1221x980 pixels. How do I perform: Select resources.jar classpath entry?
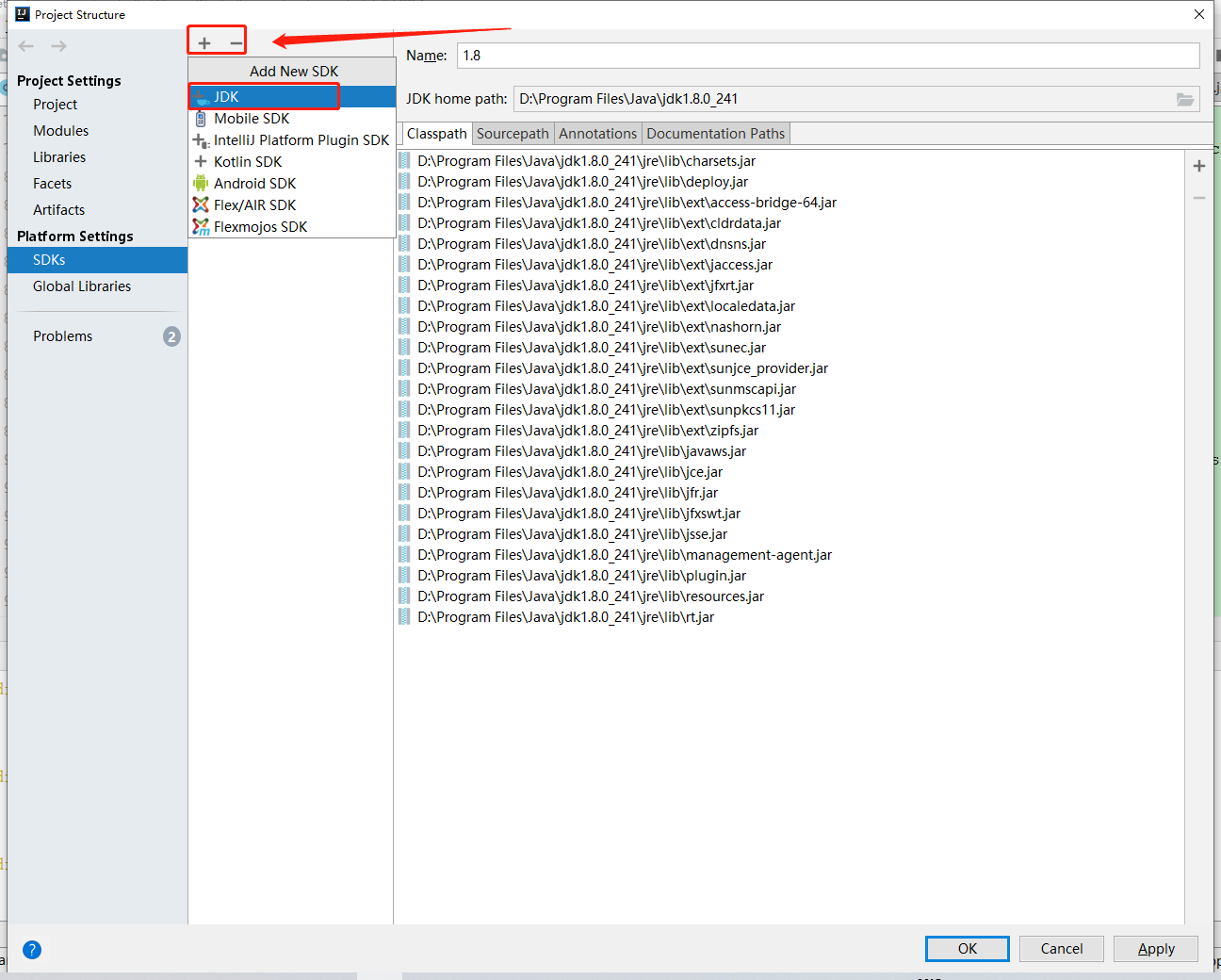click(x=790, y=596)
